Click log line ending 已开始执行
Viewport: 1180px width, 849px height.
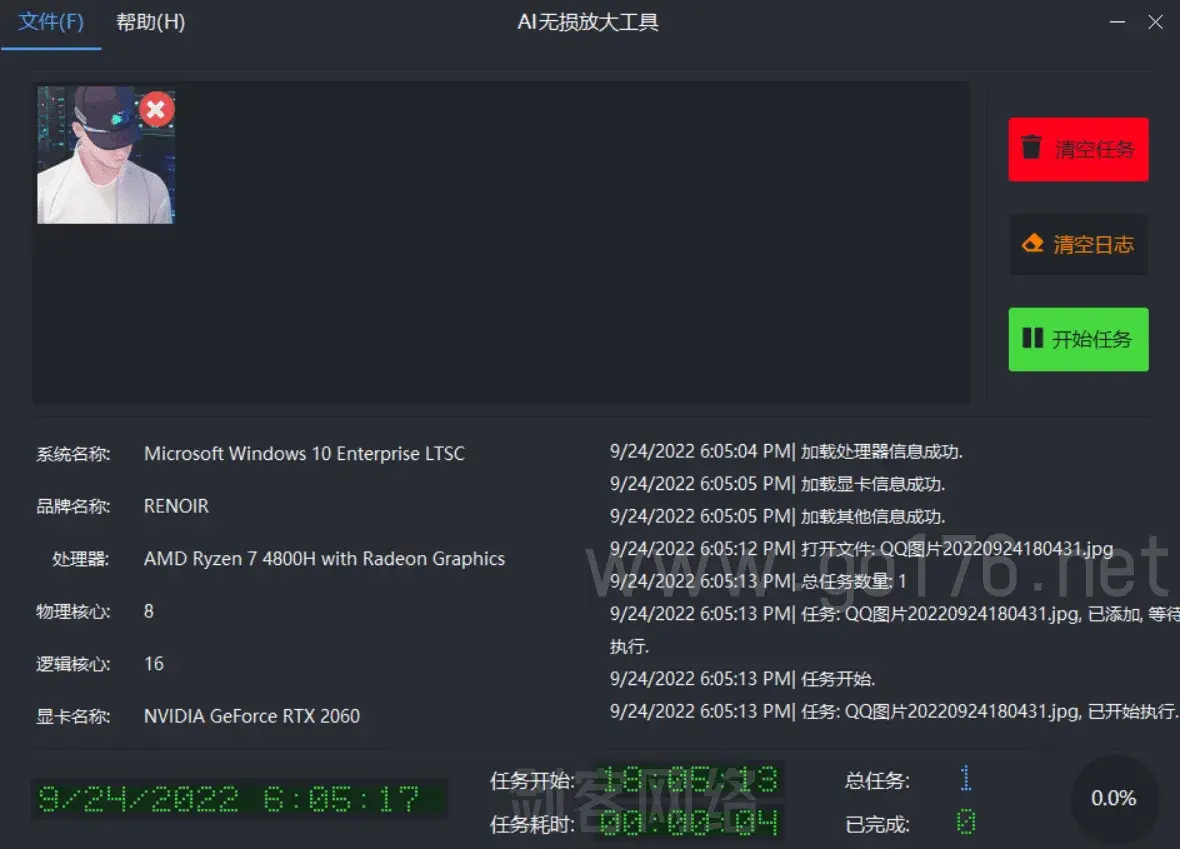[894, 711]
